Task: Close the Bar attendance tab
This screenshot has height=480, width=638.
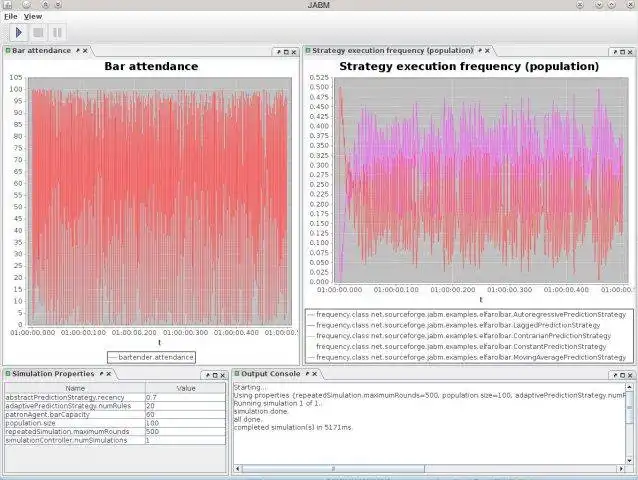Action: 85,51
